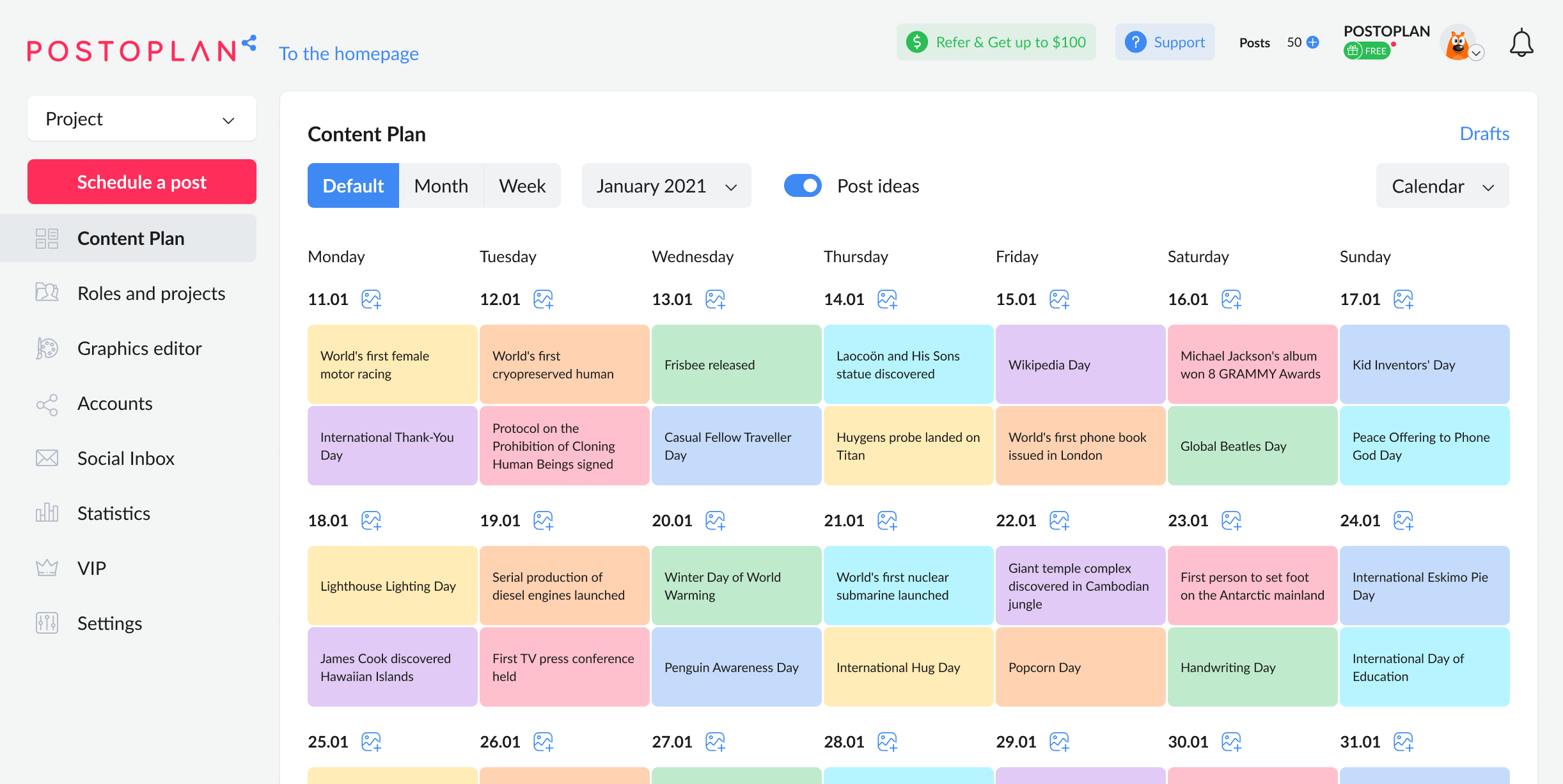Expand the Project dropdown
The height and width of the screenshot is (784, 1563).
click(x=142, y=119)
